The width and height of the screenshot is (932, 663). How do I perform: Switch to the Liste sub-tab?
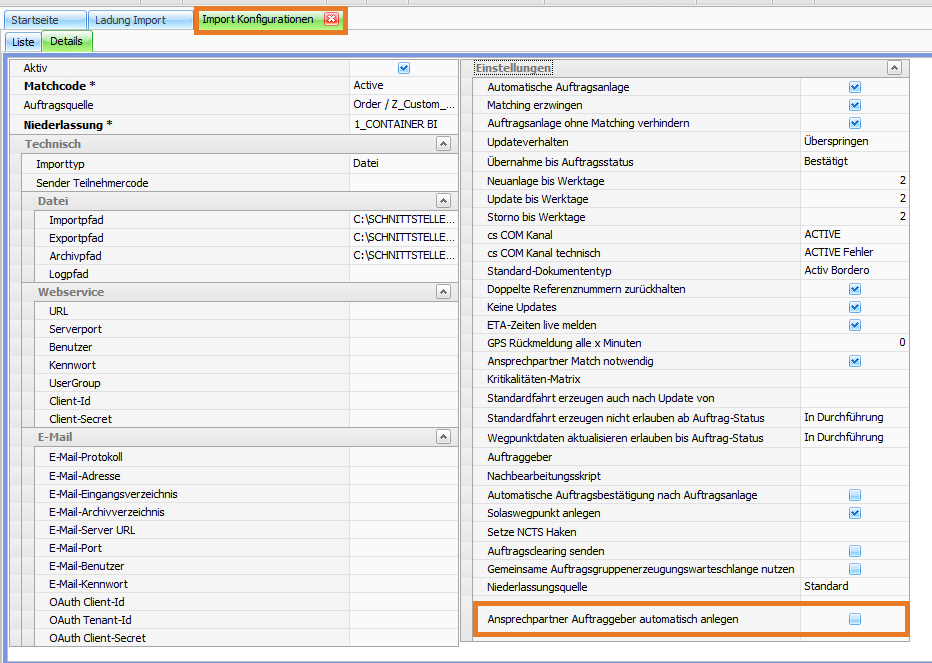[23, 42]
